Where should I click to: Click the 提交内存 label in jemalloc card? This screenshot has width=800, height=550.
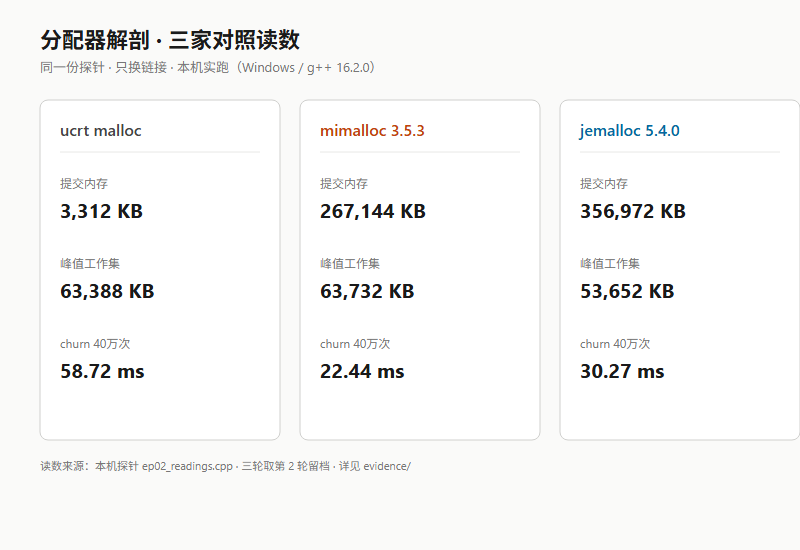pyautogui.click(x=604, y=183)
